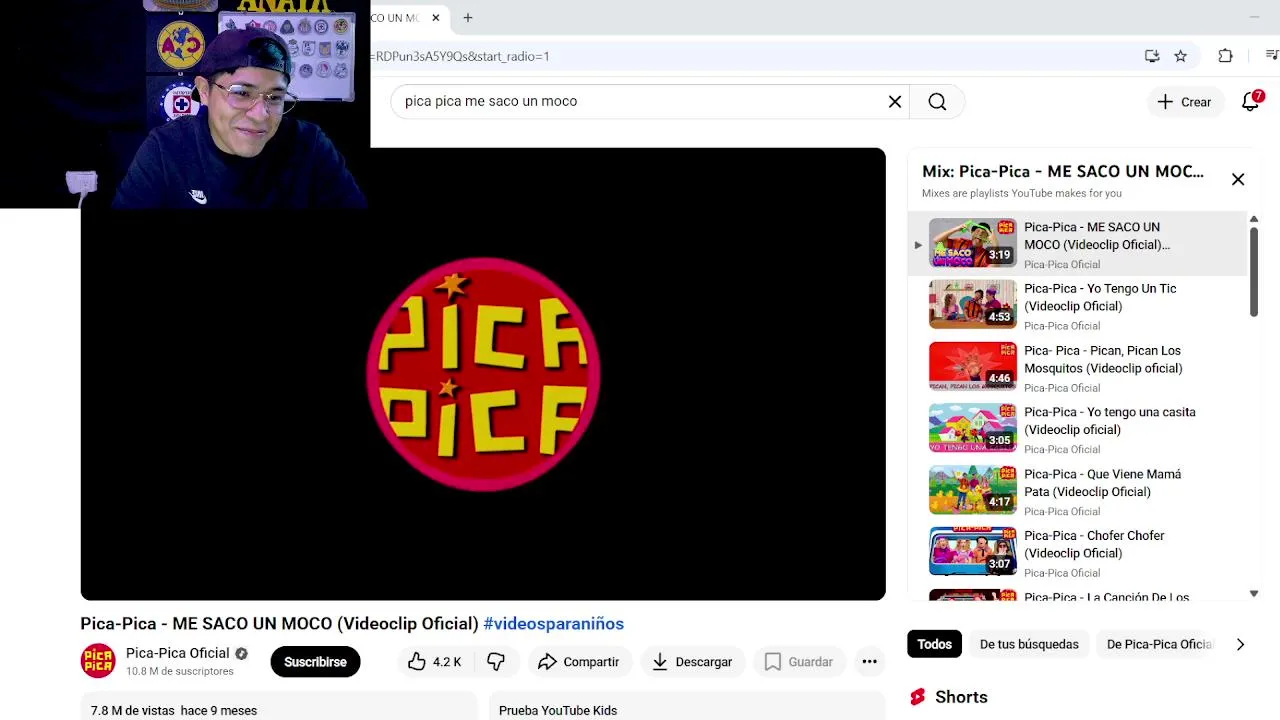The width and height of the screenshot is (1280, 720).
Task: Minimize the browser window
Action: (x=1254, y=17)
